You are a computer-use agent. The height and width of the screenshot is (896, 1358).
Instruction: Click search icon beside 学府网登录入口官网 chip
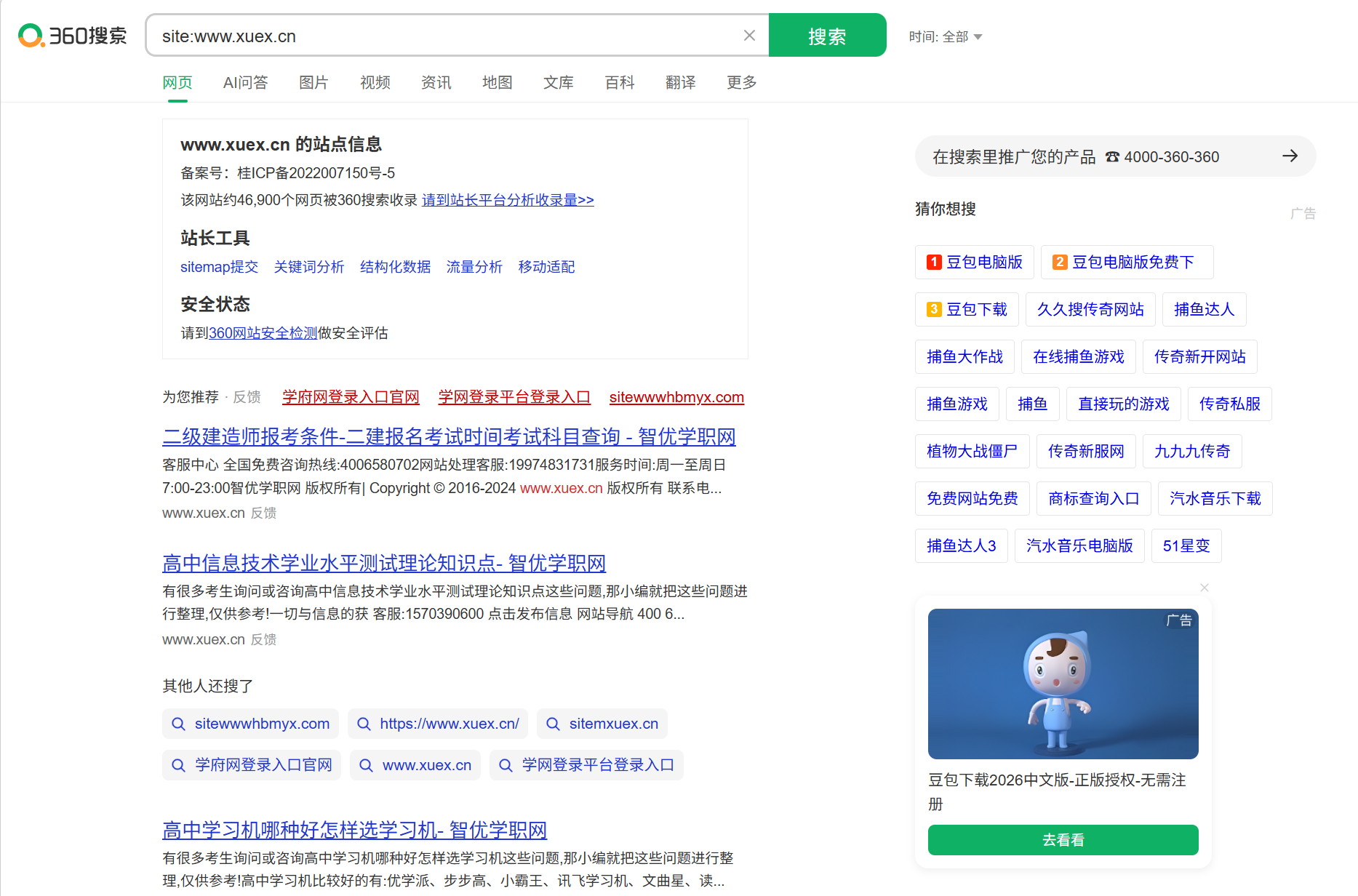click(178, 765)
